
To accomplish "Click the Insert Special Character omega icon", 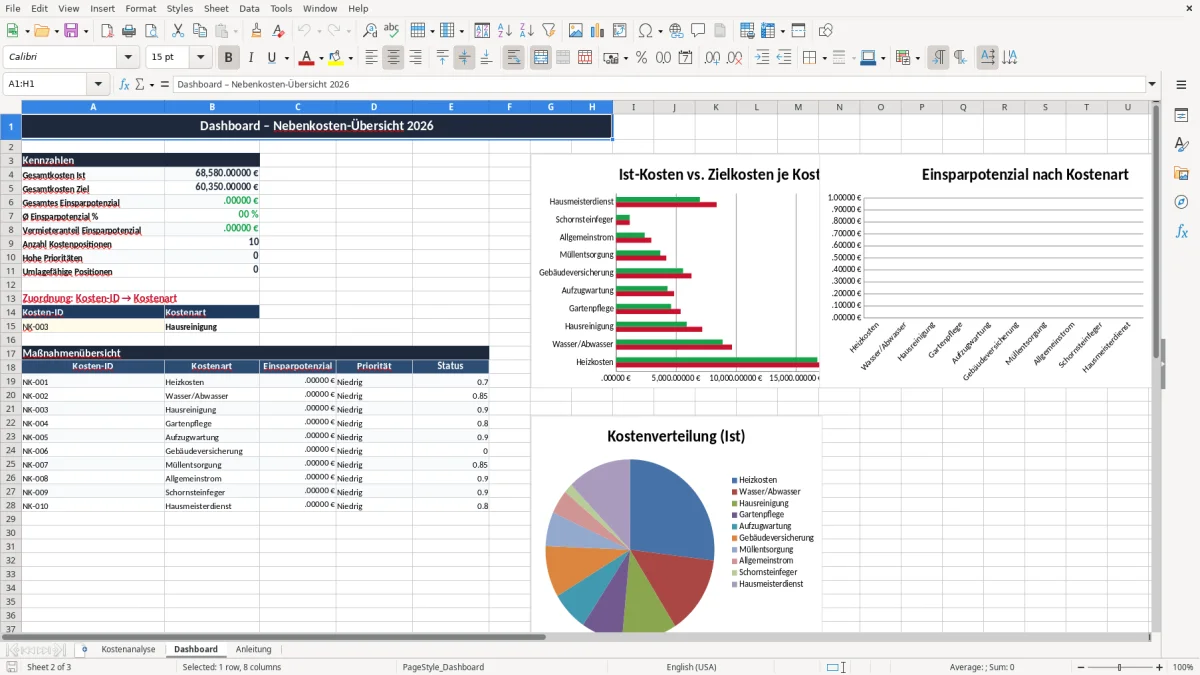I will coord(645,31).
